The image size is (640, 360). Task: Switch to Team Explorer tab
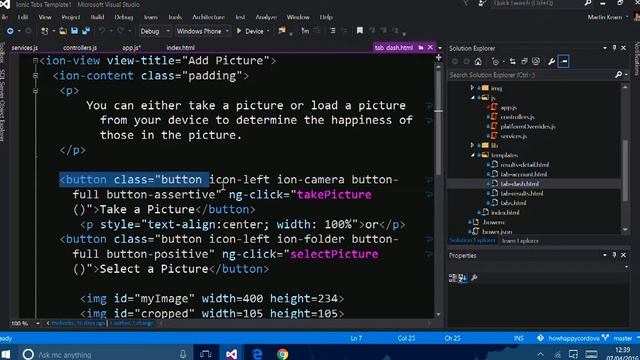[520, 241]
